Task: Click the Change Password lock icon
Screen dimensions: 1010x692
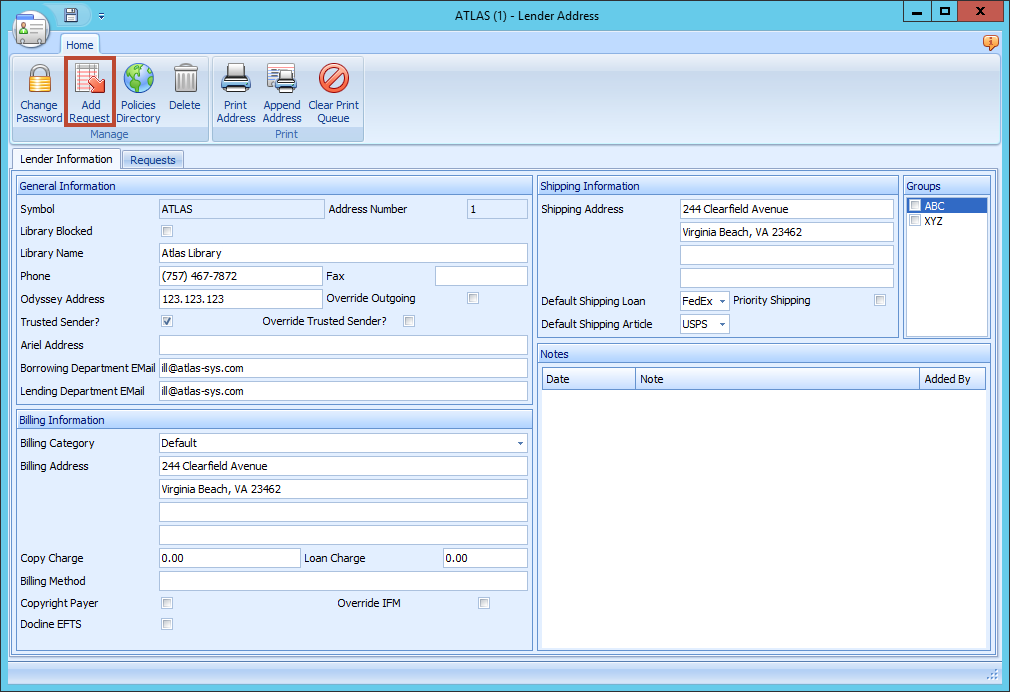Action: [39, 80]
